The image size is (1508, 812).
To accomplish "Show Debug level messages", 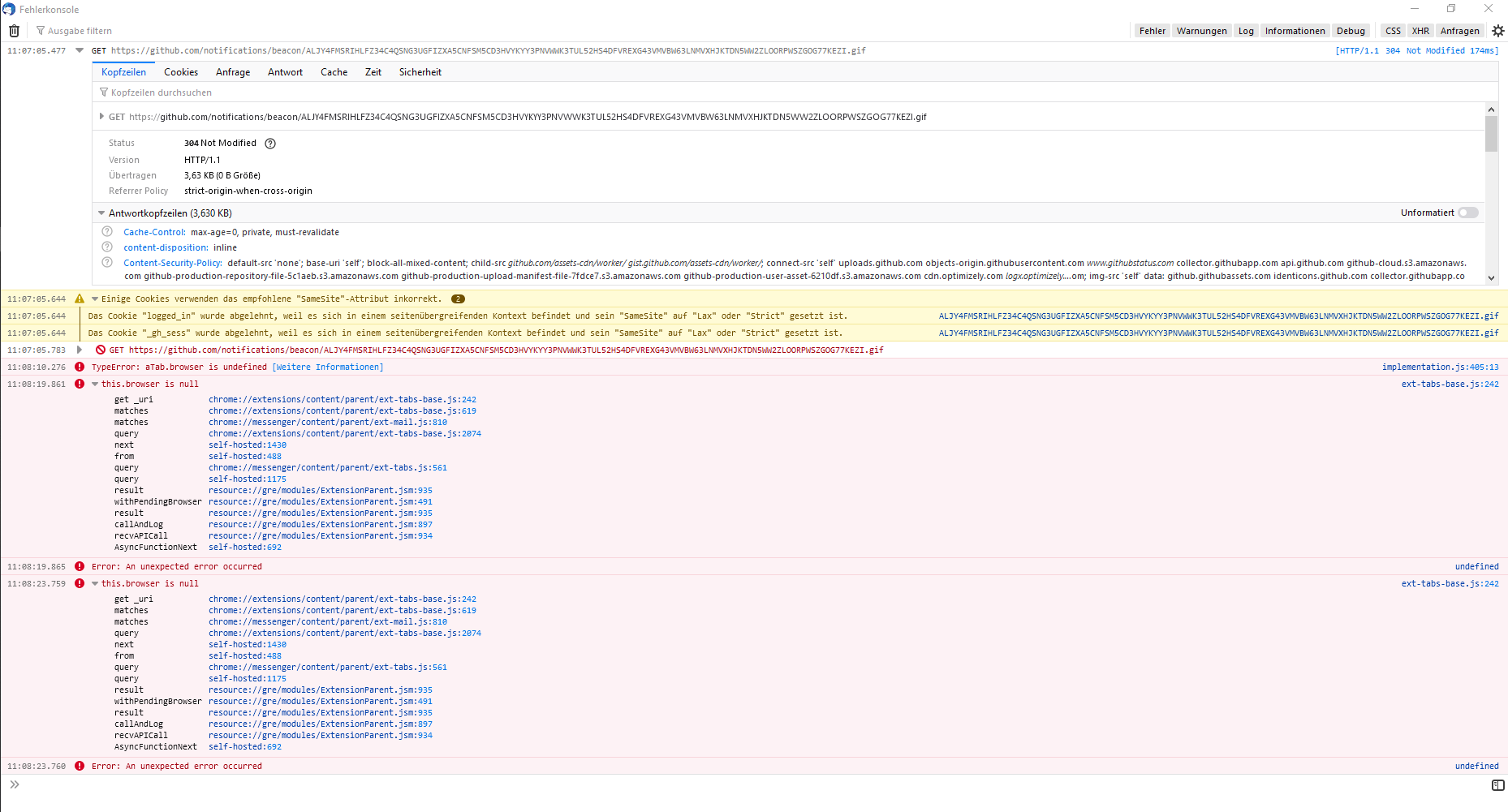I will (1351, 30).
